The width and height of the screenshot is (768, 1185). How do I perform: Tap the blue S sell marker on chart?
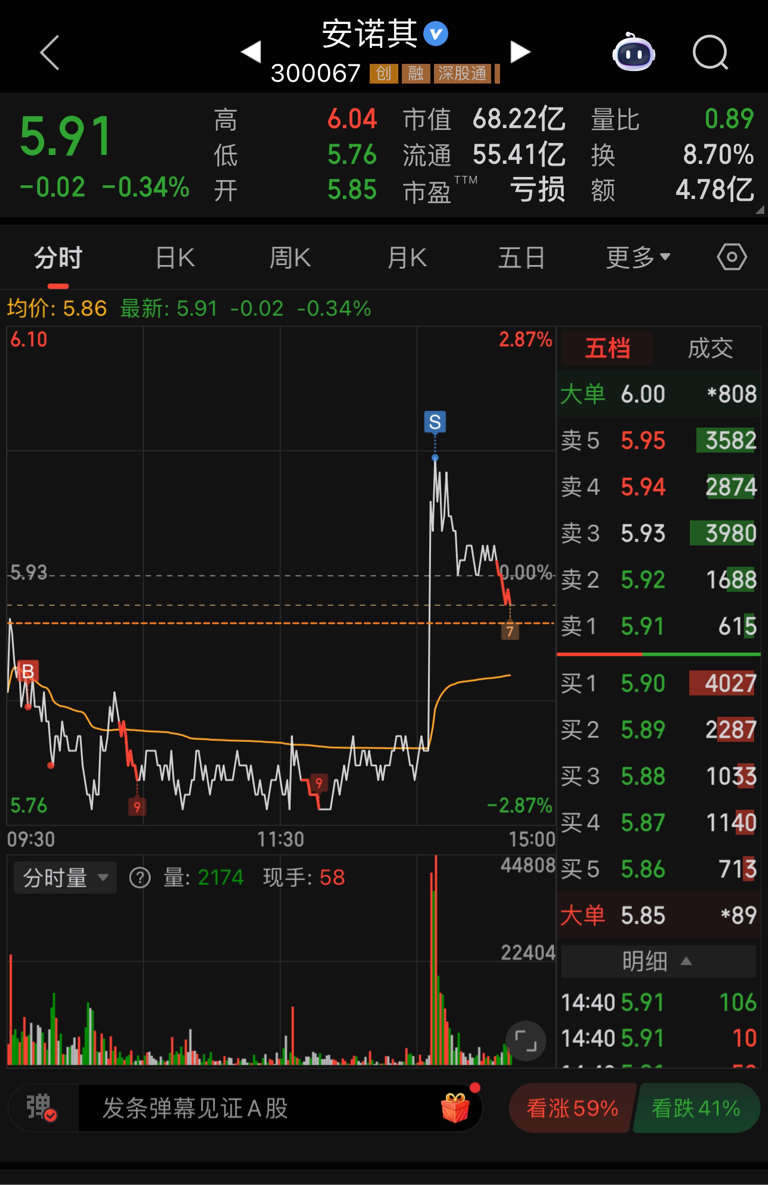pos(435,422)
